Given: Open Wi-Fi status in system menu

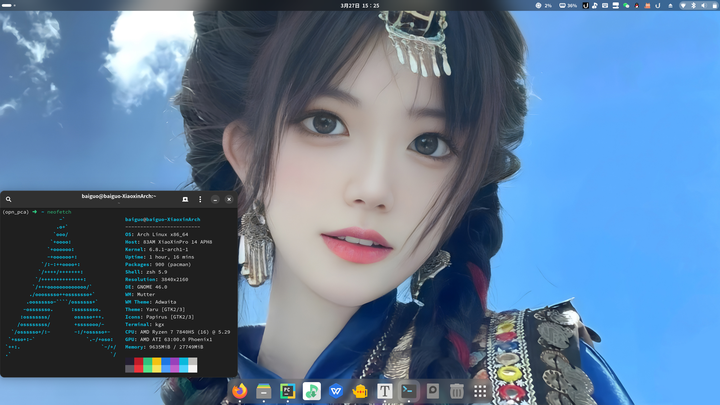Looking at the screenshot, I should coord(683,6).
